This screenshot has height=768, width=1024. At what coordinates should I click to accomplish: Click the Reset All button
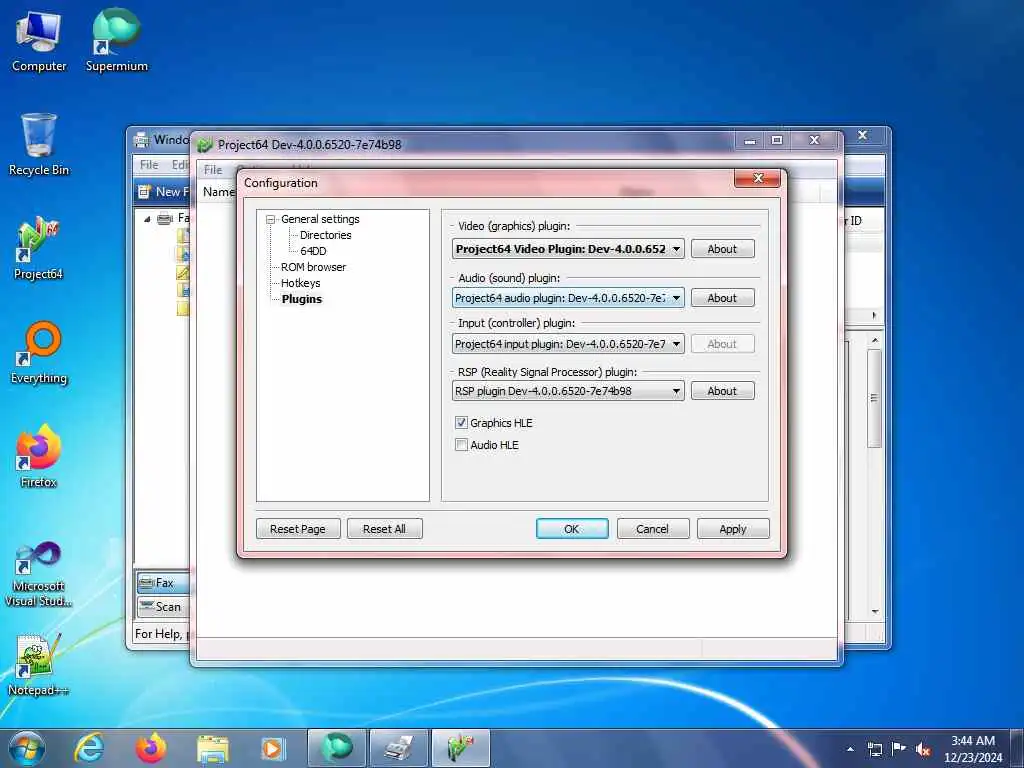tap(385, 529)
